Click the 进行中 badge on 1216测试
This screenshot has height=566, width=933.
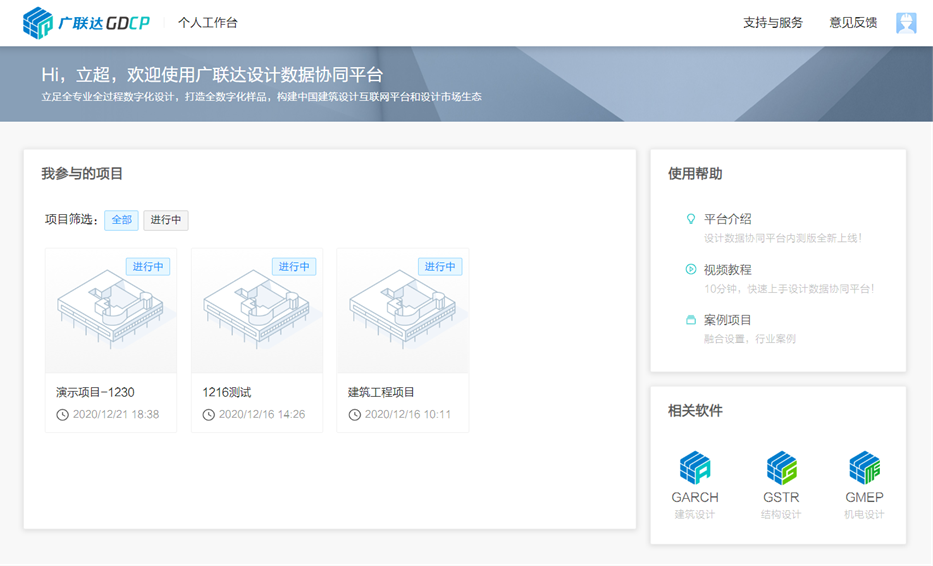click(x=294, y=267)
